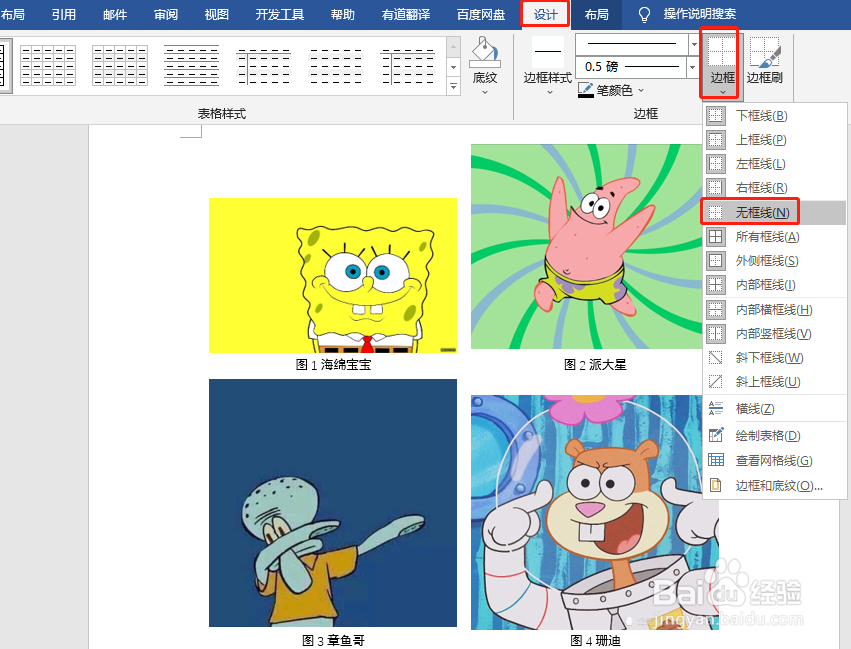Toggle 查看网格线(G) view gridlines
This screenshot has height=649, width=851.
tap(775, 461)
